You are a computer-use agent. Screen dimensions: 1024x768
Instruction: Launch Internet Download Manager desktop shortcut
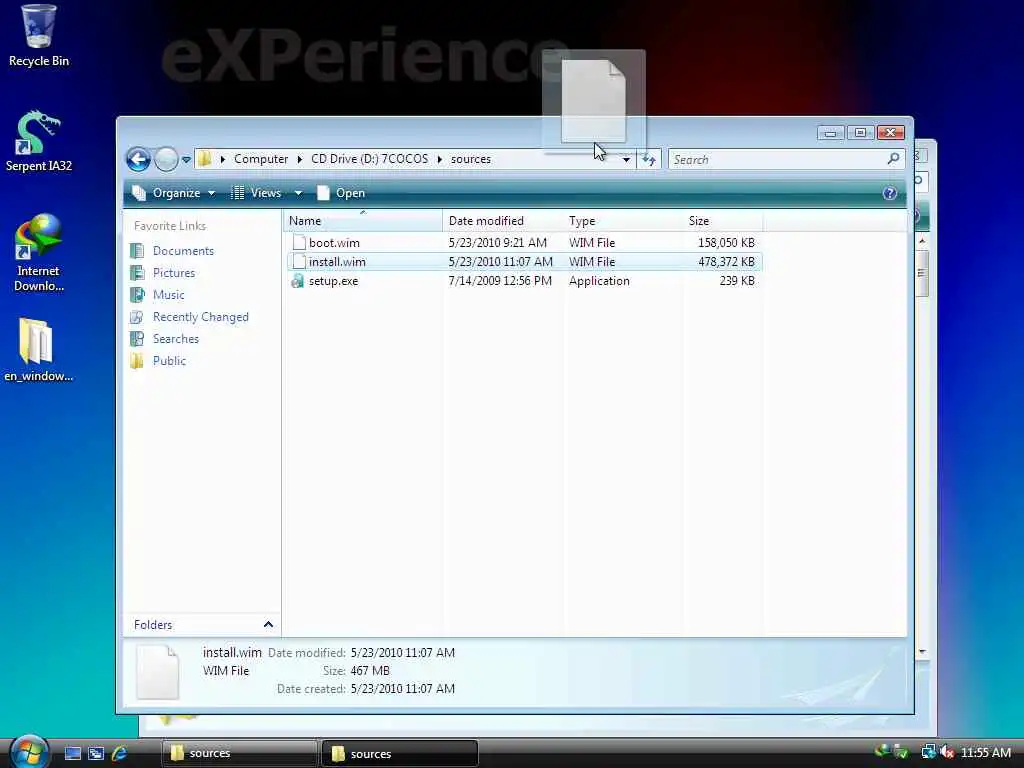38,253
